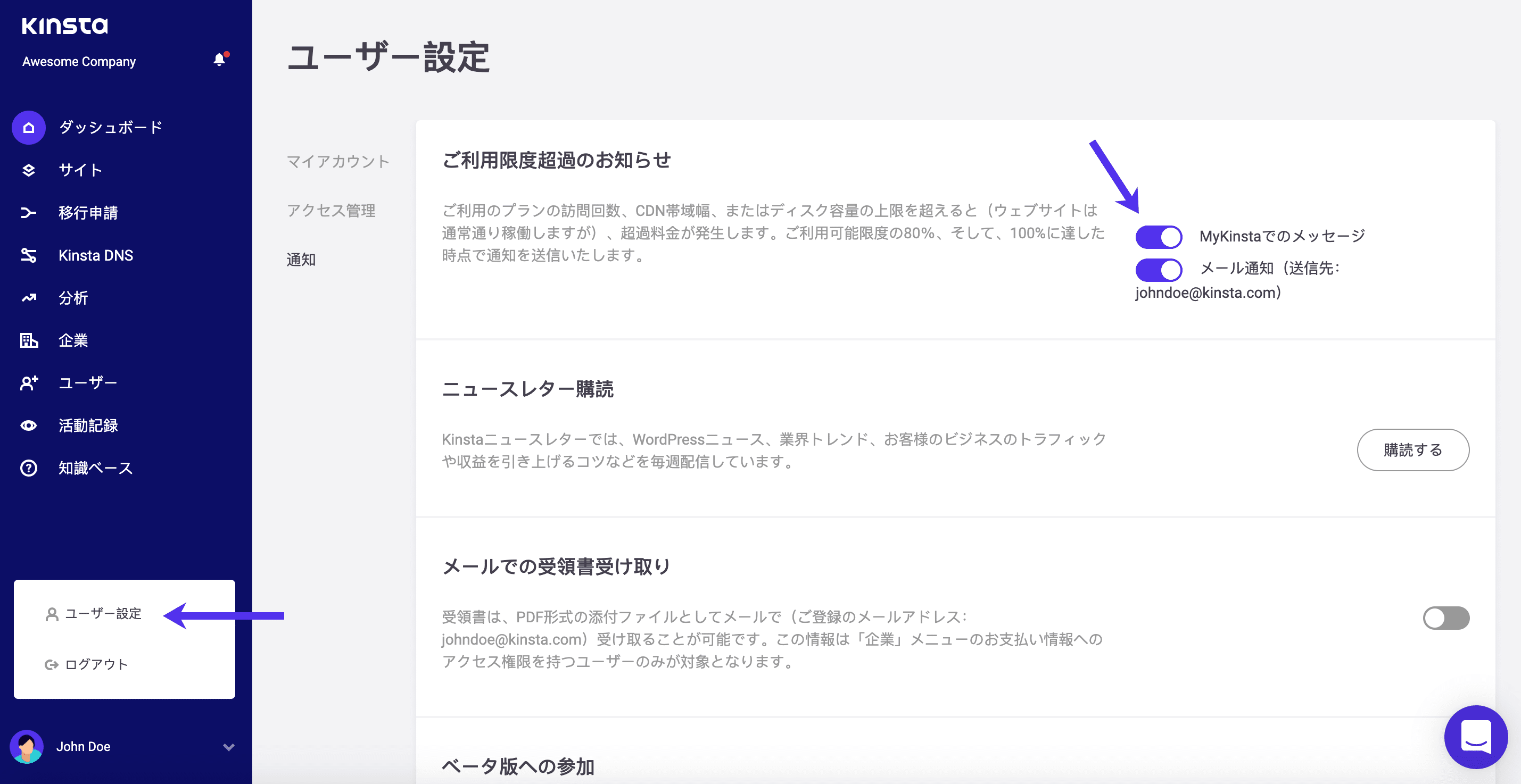
Task: Open Kinsta DNS icon in sidebar
Action: (x=28, y=255)
